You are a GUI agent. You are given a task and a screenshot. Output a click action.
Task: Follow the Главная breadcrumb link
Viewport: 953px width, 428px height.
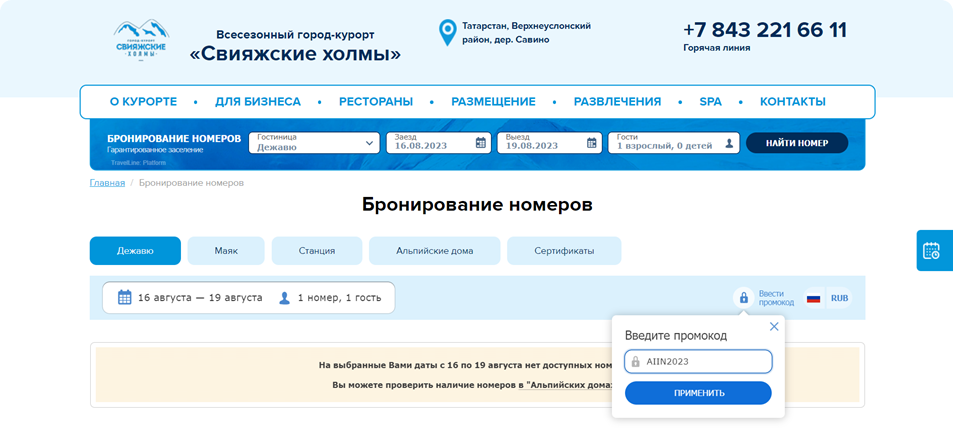point(108,182)
